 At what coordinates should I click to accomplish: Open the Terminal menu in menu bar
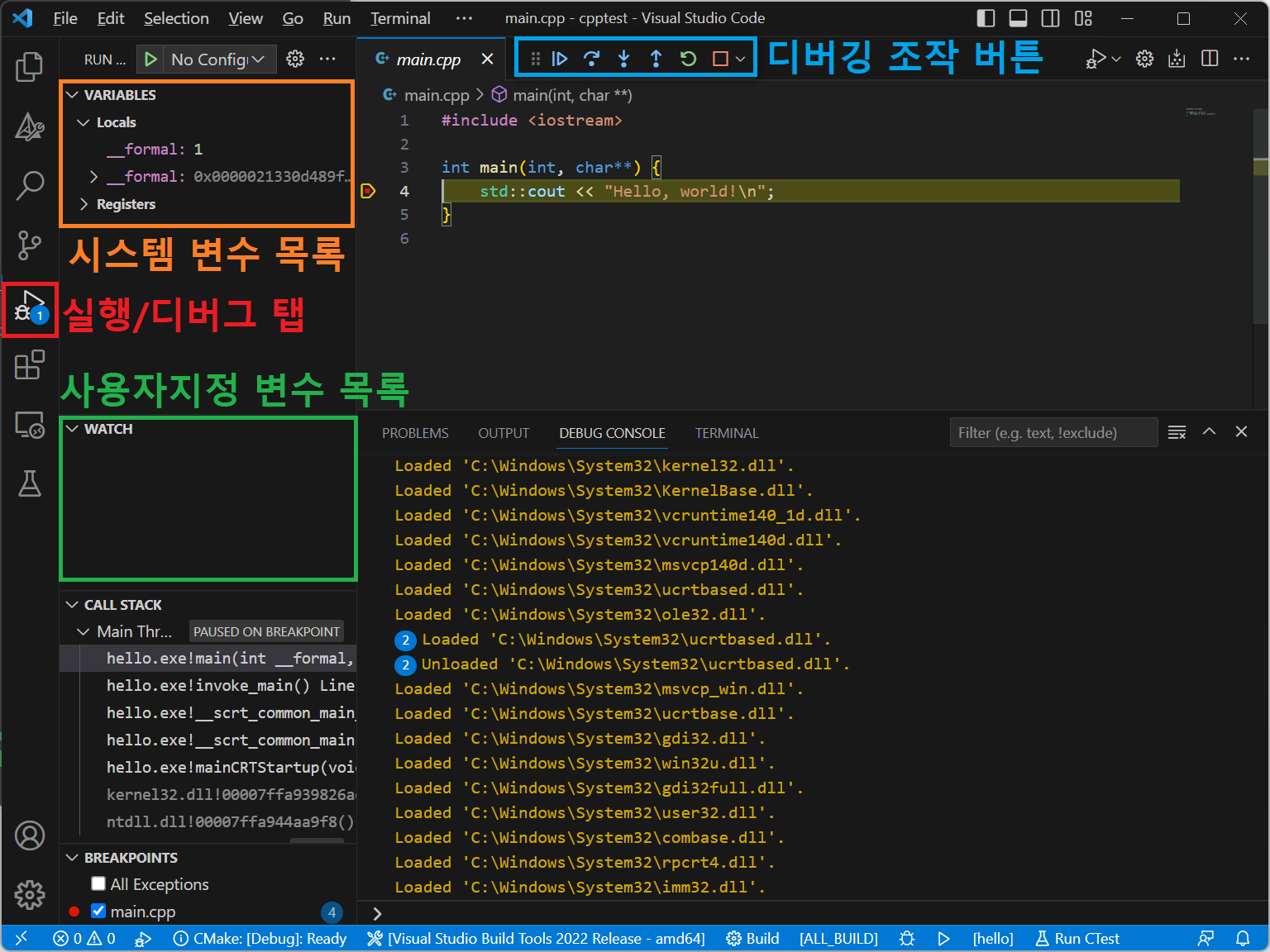tap(400, 18)
